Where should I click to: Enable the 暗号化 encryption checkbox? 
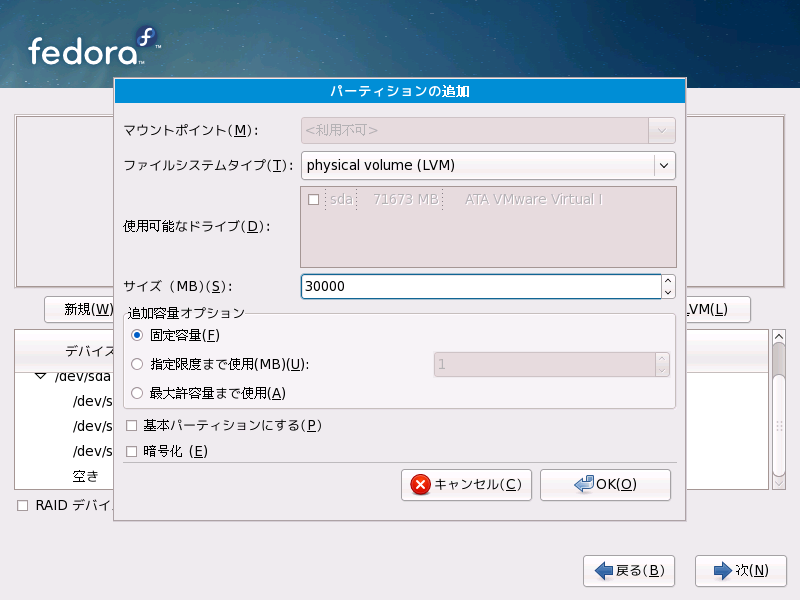click(132, 452)
